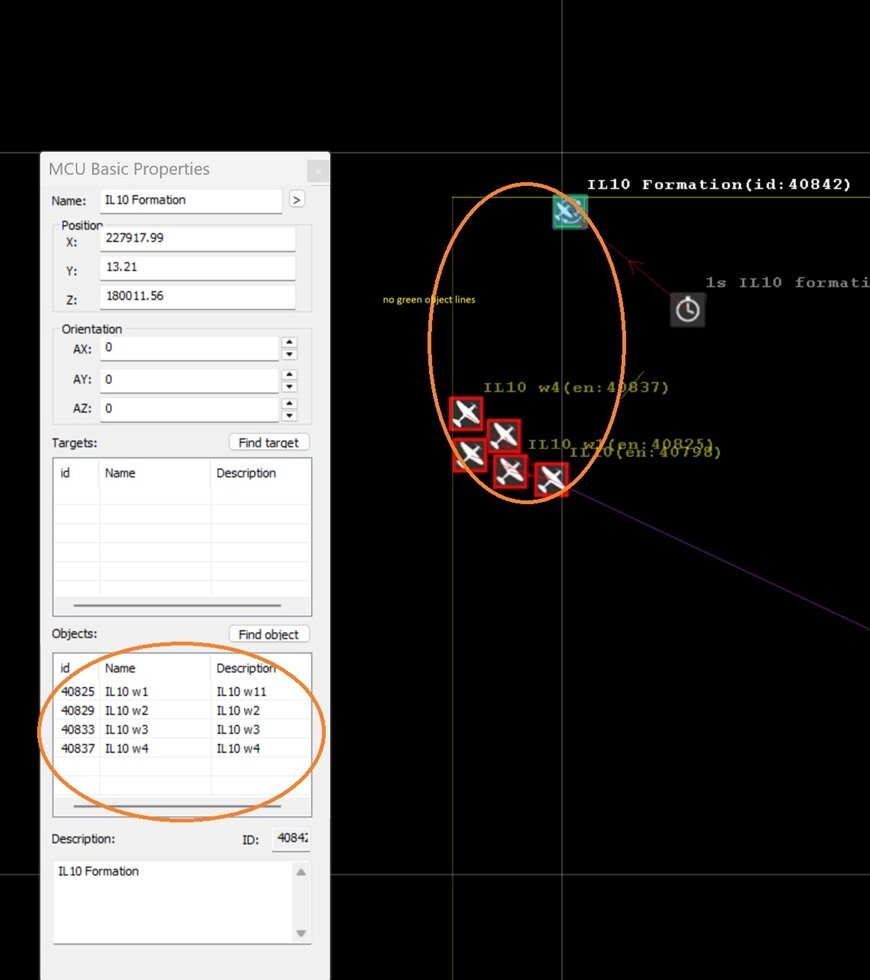Decrease AY with the down arrow
870x980 pixels.
(289, 386)
